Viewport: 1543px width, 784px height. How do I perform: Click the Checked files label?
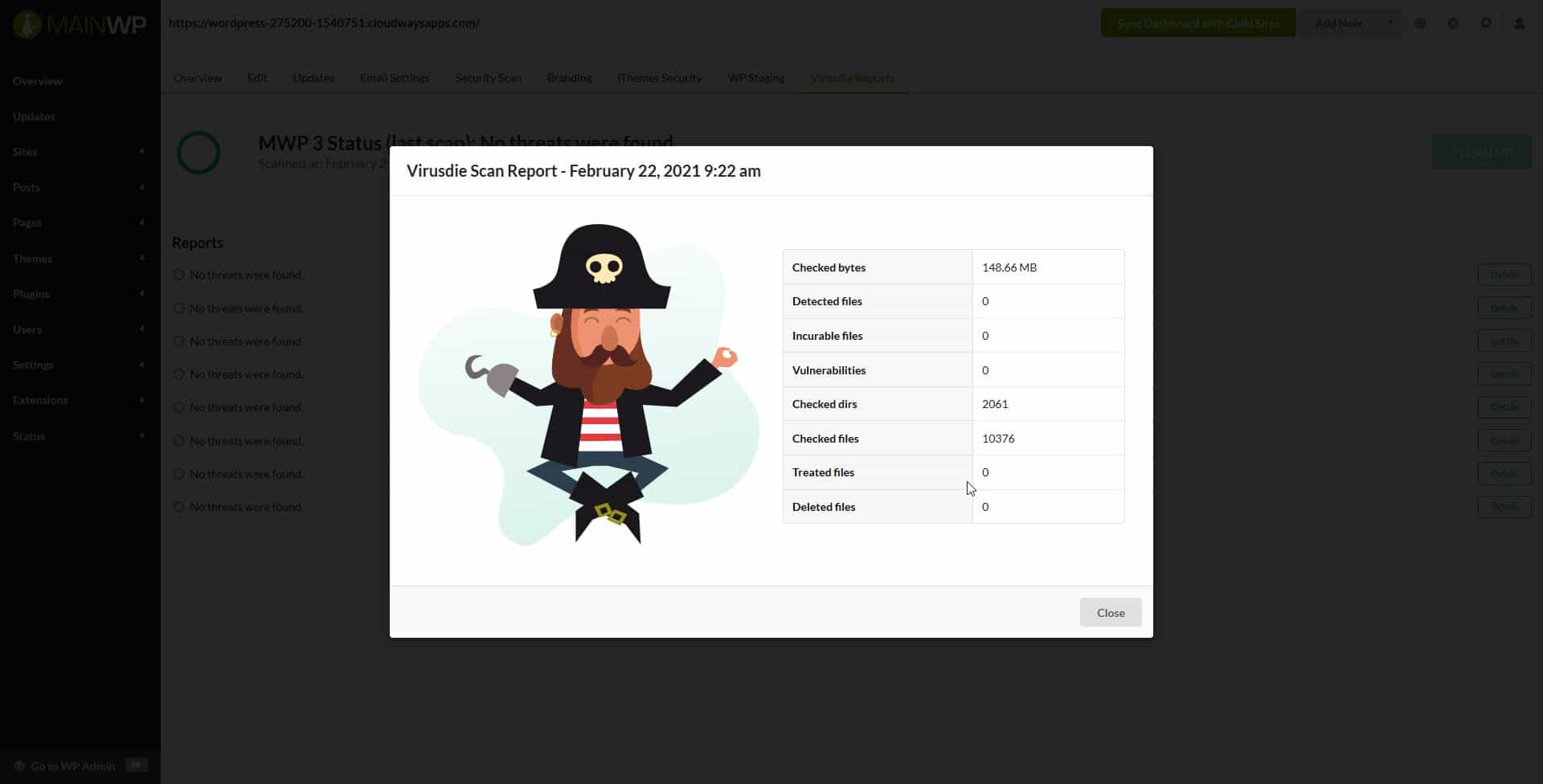(825, 439)
